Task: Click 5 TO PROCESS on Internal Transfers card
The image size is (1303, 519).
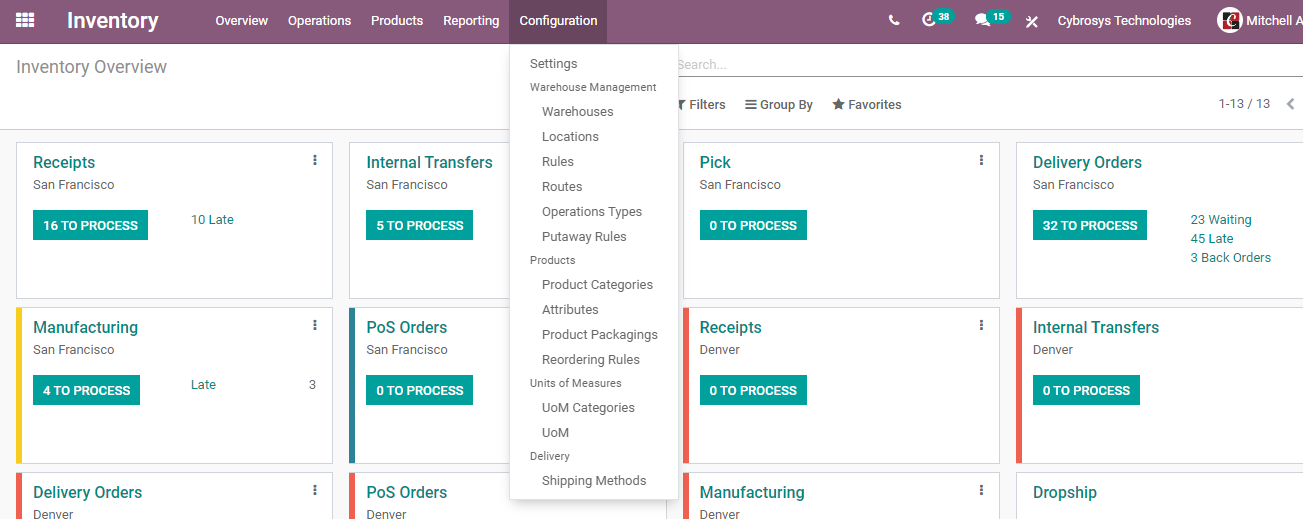Action: [420, 225]
